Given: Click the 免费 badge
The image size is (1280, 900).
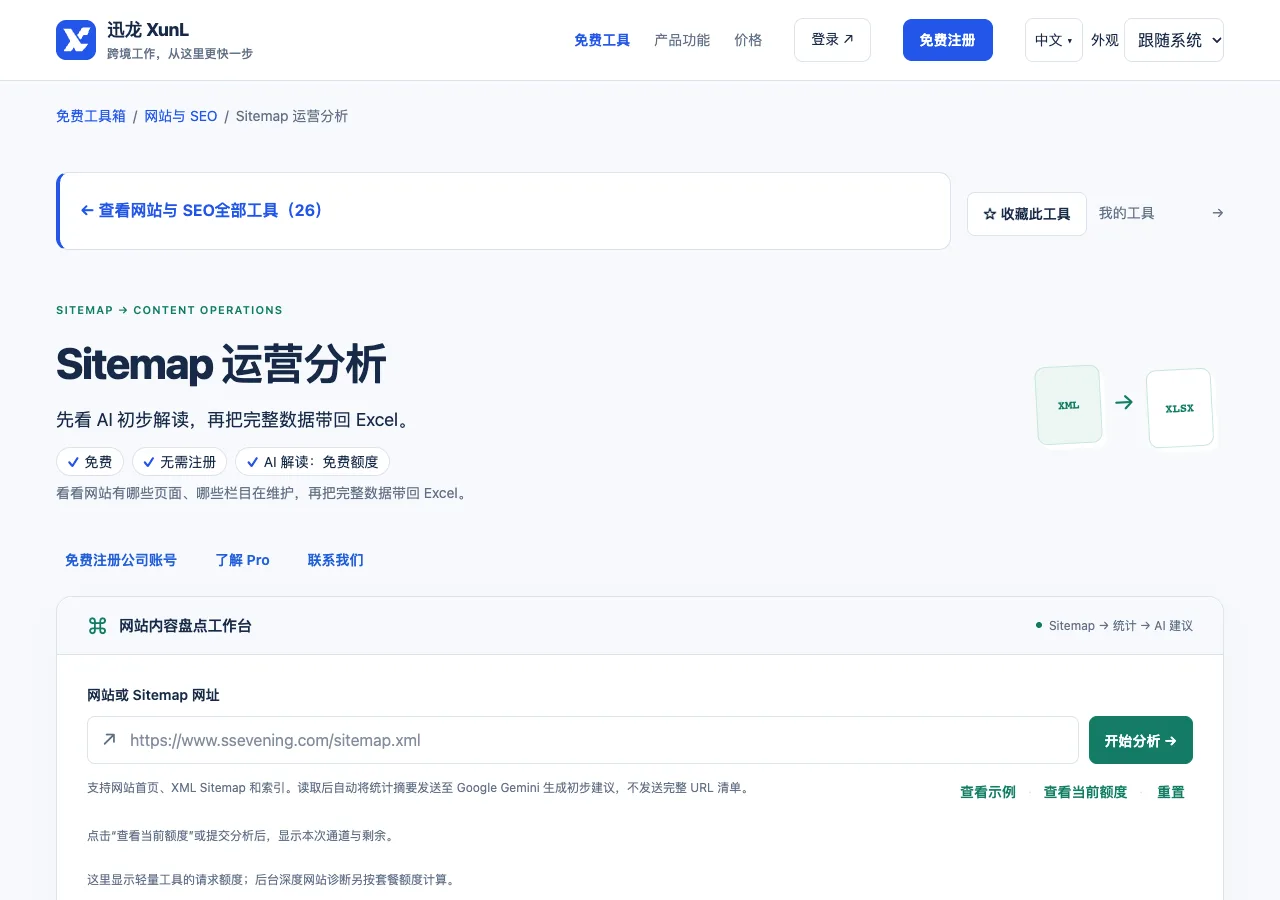Looking at the screenshot, I should coord(90,462).
